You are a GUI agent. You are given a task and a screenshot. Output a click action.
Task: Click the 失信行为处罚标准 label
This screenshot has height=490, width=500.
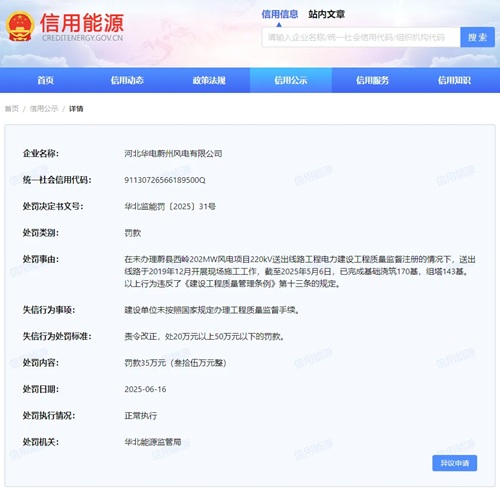(57, 336)
